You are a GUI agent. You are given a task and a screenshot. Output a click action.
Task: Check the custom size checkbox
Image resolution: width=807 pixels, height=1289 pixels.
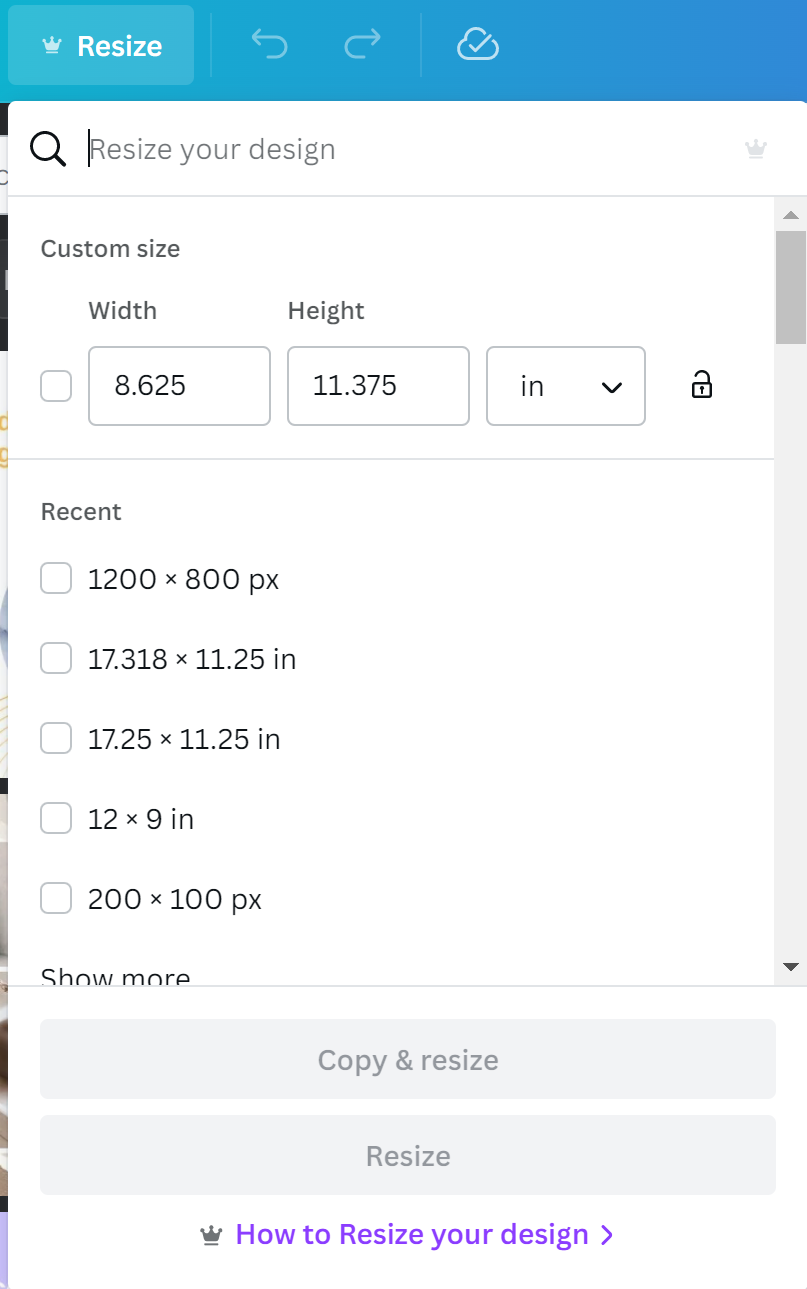(x=56, y=386)
